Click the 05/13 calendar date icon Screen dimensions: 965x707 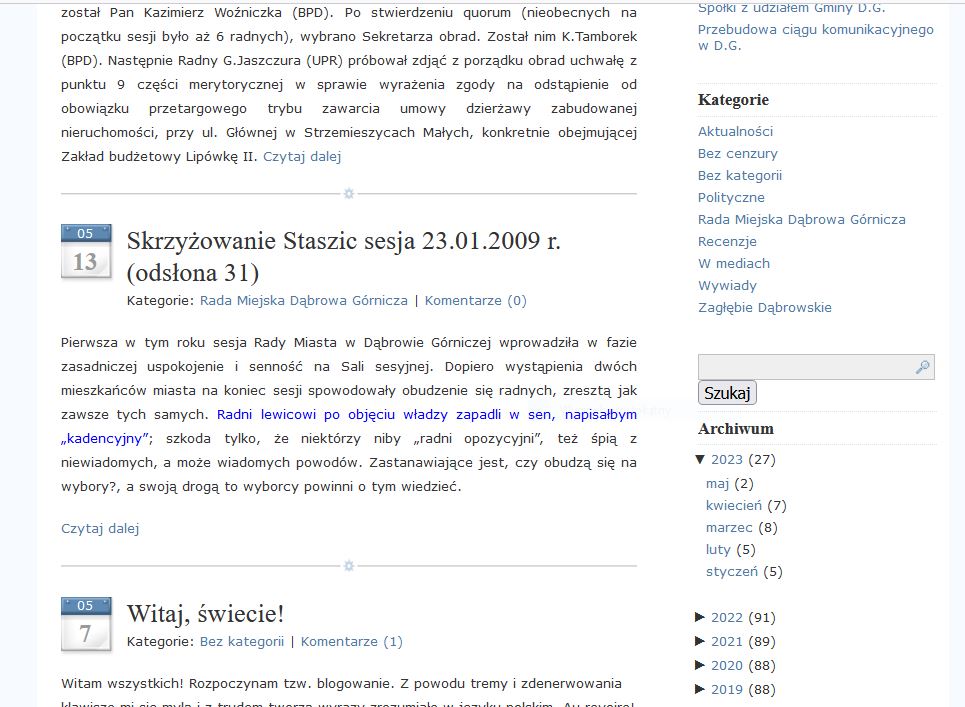86,252
